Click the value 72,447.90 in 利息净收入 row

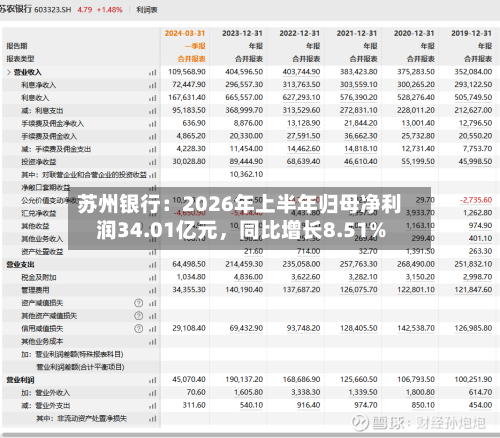(189, 84)
